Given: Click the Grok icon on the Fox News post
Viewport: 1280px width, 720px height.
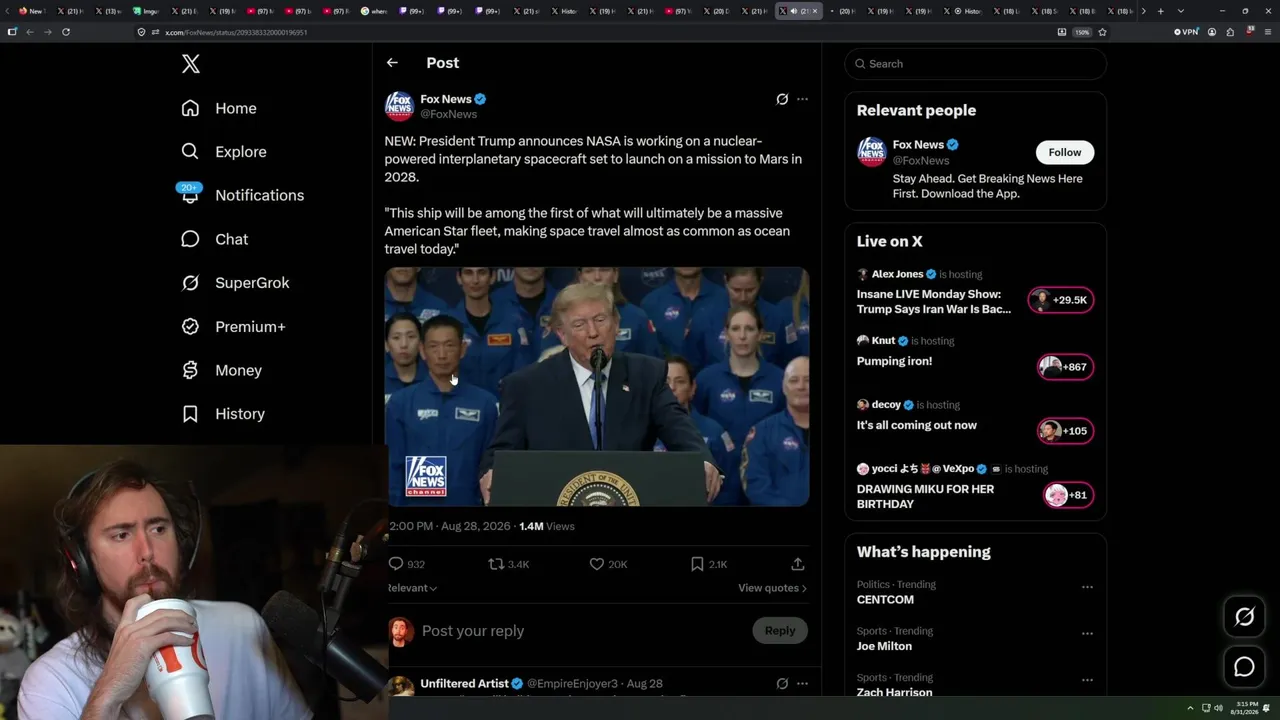Looking at the screenshot, I should [782, 99].
